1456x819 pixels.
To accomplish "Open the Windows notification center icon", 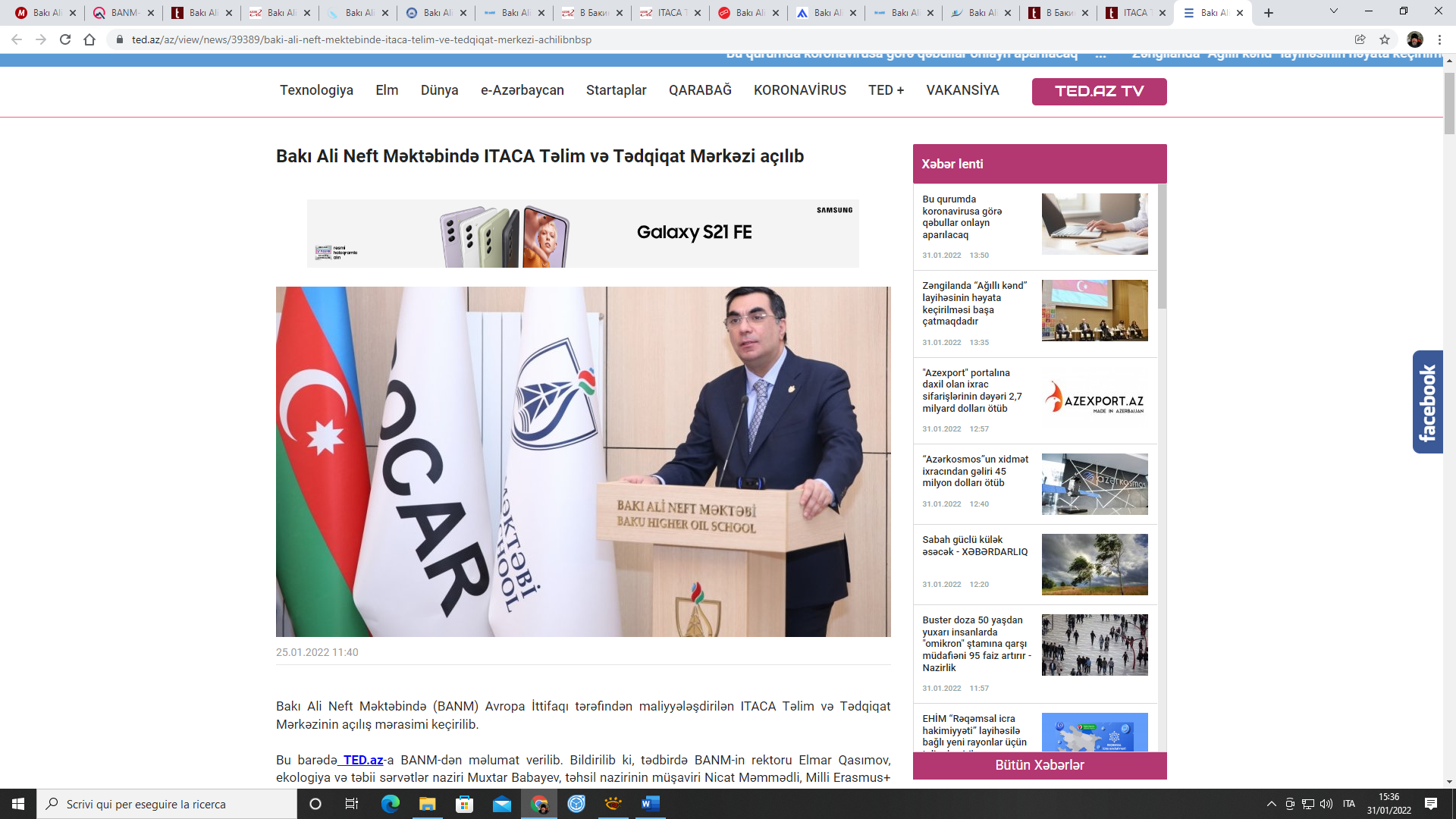I will click(x=1431, y=804).
